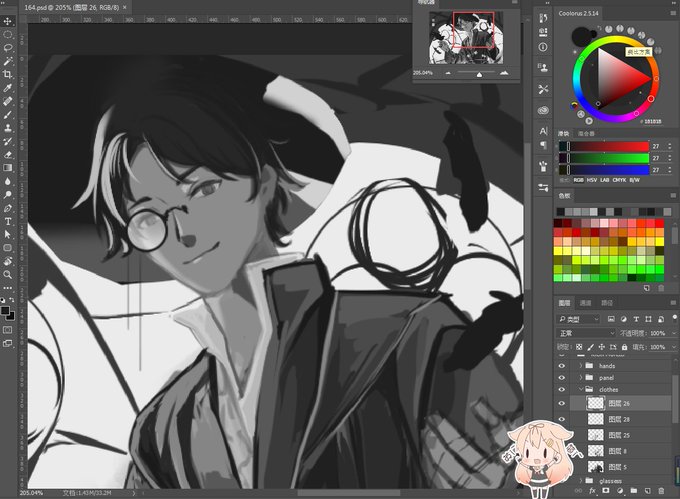Toggle lock position
The height and width of the screenshot is (499, 680).
(602, 347)
